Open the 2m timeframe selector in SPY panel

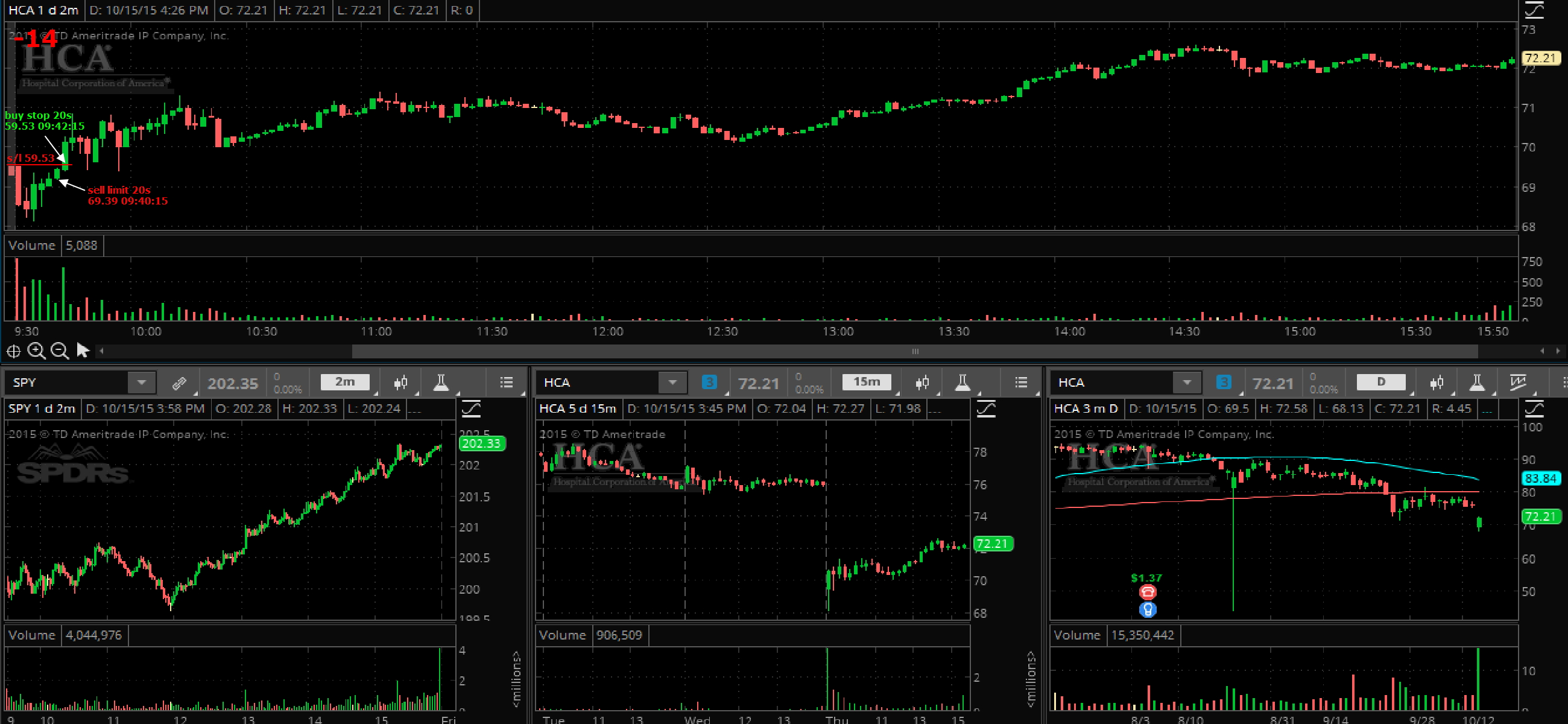(345, 382)
